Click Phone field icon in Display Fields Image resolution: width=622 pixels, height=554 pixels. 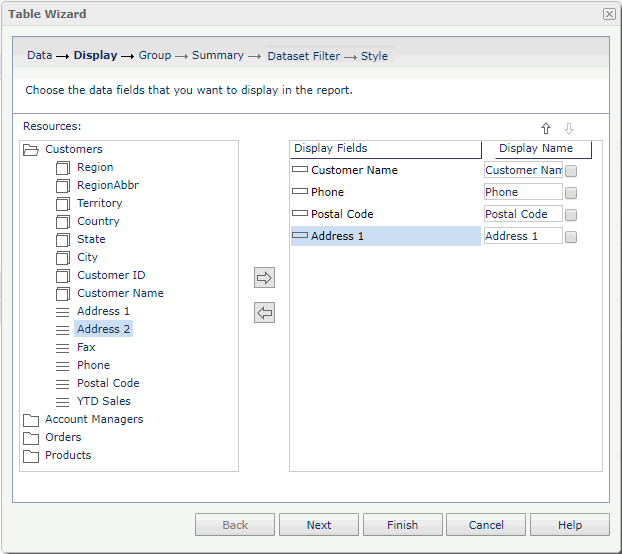coord(300,191)
